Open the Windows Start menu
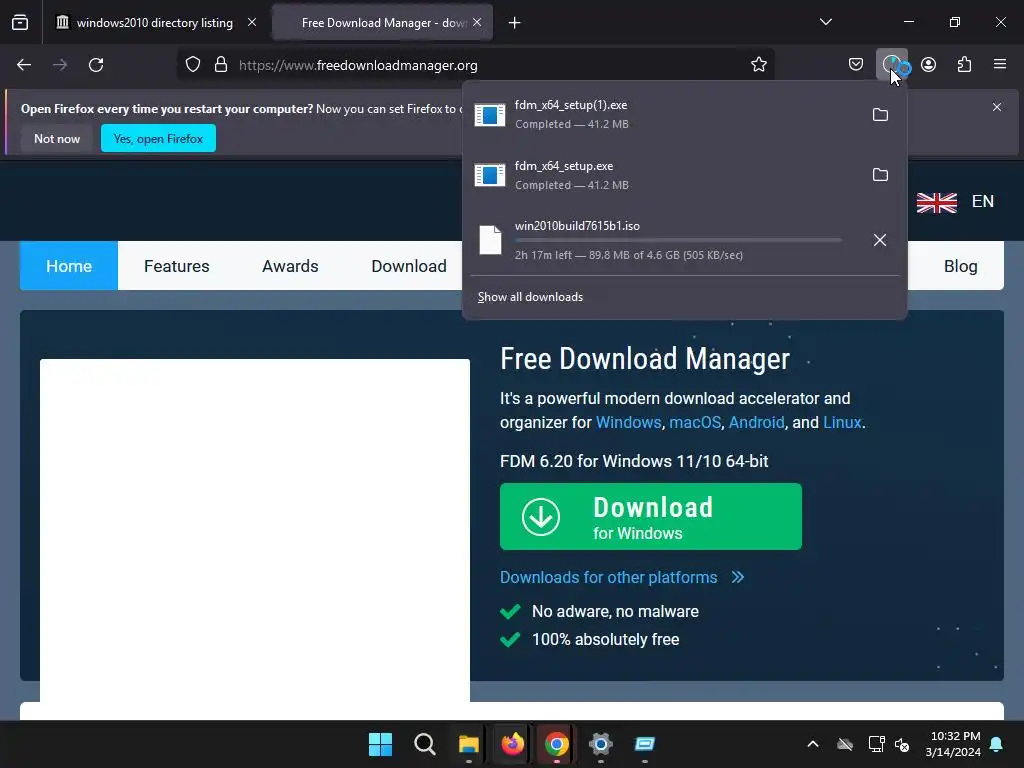This screenshot has height=768, width=1024. (380, 744)
